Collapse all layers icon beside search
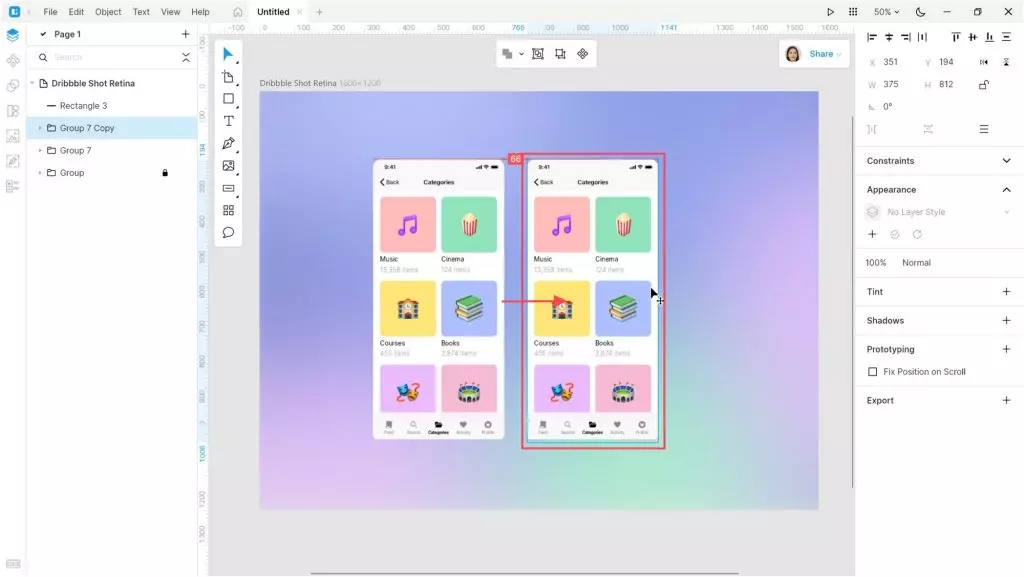Image resolution: width=1024 pixels, height=577 pixels. click(186, 57)
